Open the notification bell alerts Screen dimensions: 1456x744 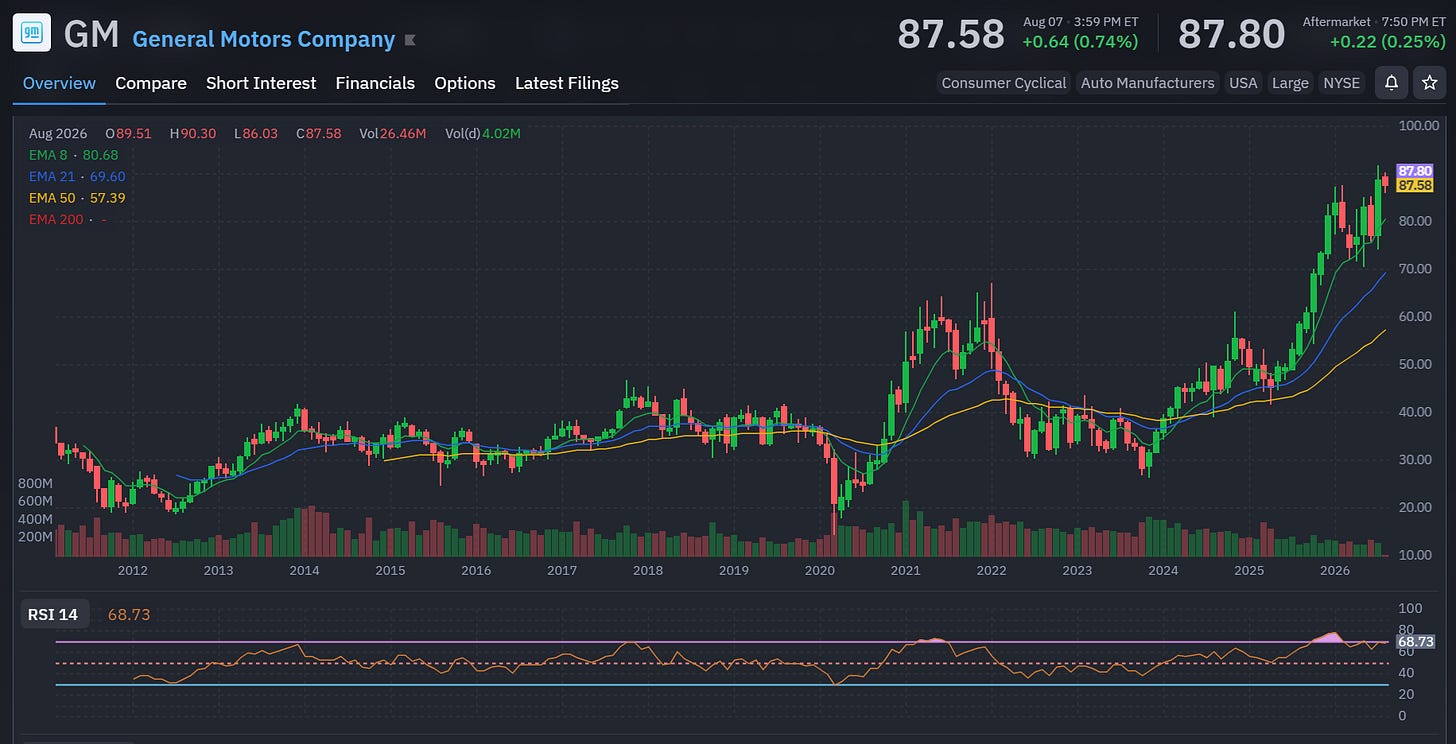(1391, 83)
